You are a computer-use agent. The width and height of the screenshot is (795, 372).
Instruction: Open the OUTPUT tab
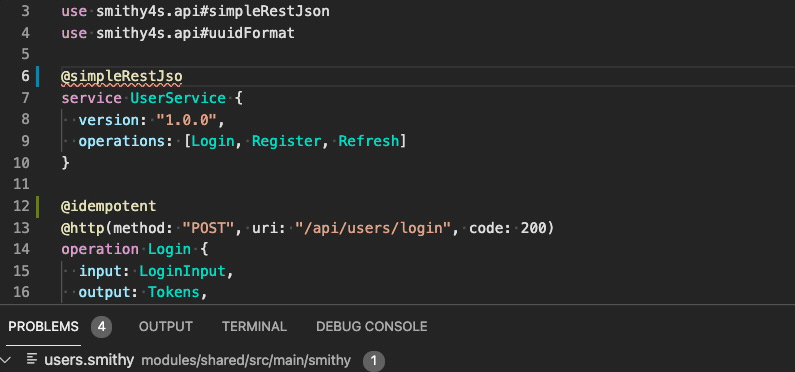(x=166, y=326)
